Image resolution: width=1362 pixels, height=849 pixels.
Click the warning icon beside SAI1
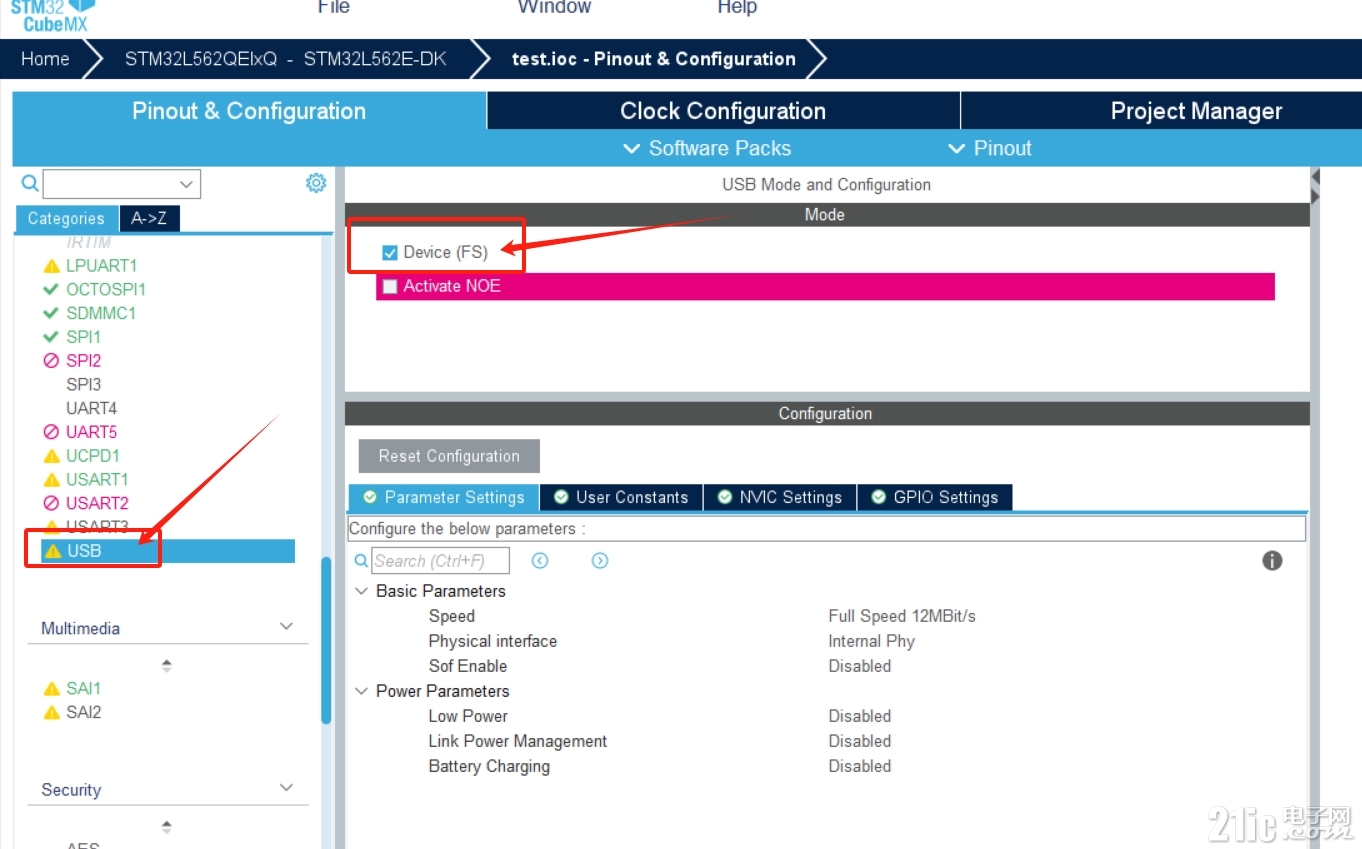click(52, 689)
